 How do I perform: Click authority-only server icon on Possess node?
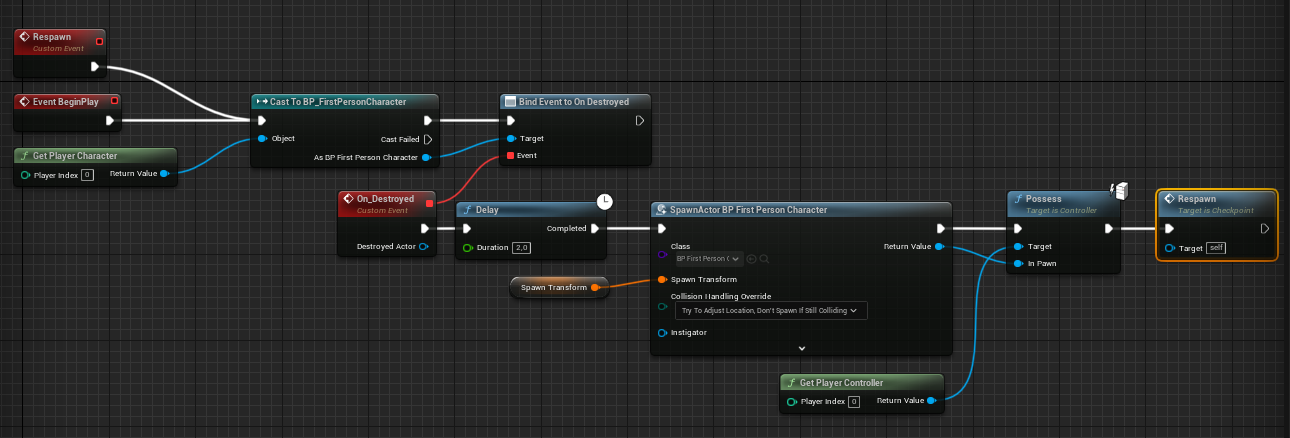(x=1120, y=190)
